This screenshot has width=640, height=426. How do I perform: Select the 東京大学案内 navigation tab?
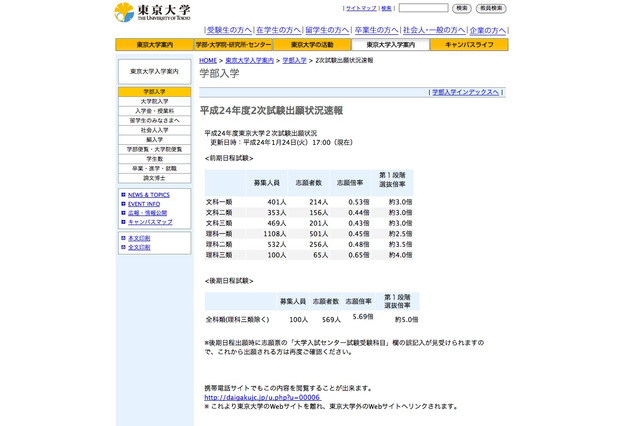pyautogui.click(x=154, y=44)
